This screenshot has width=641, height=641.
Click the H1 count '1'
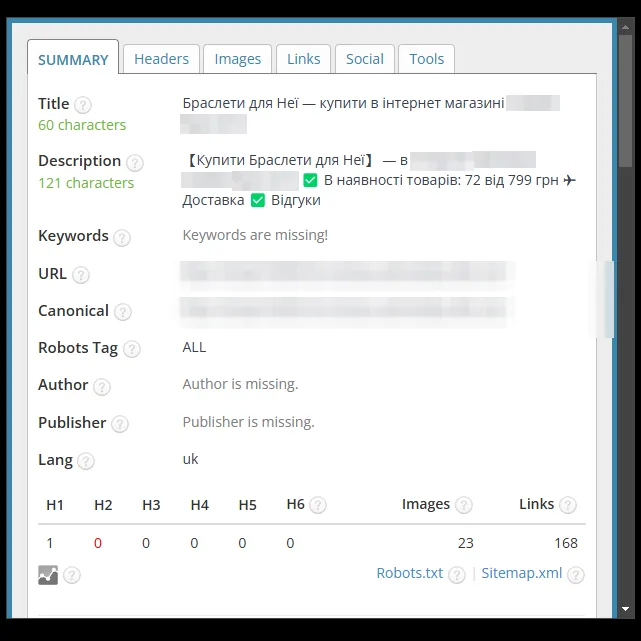50,543
